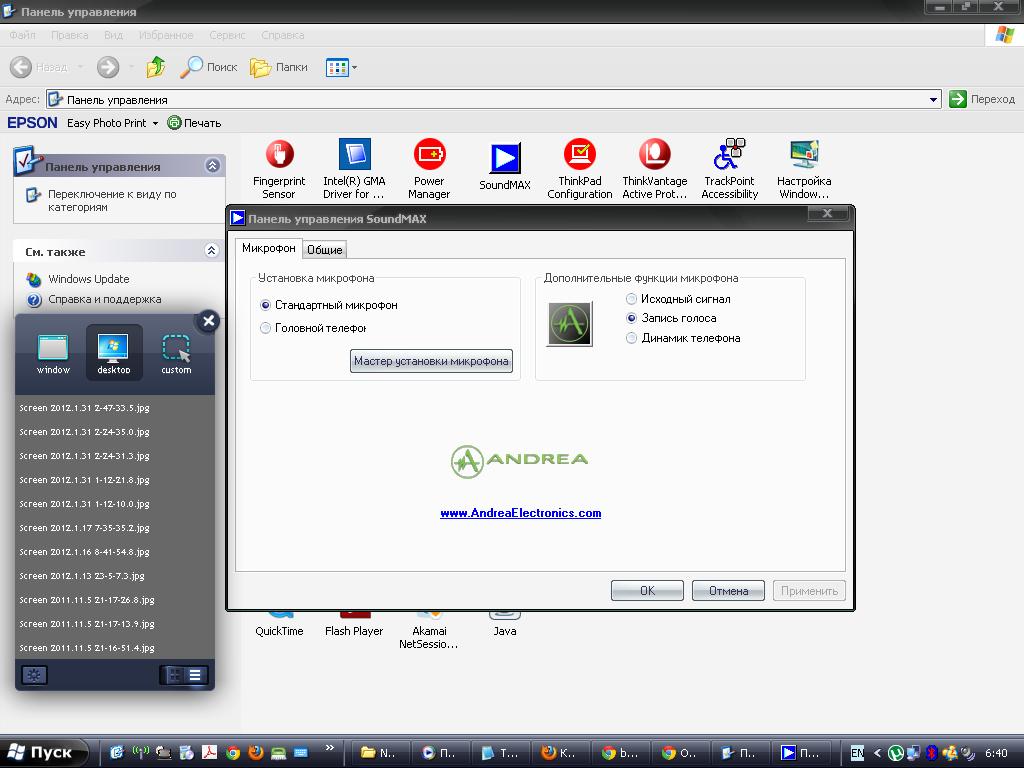Open the Вид menu
The image size is (1024, 768).
click(x=113, y=35)
